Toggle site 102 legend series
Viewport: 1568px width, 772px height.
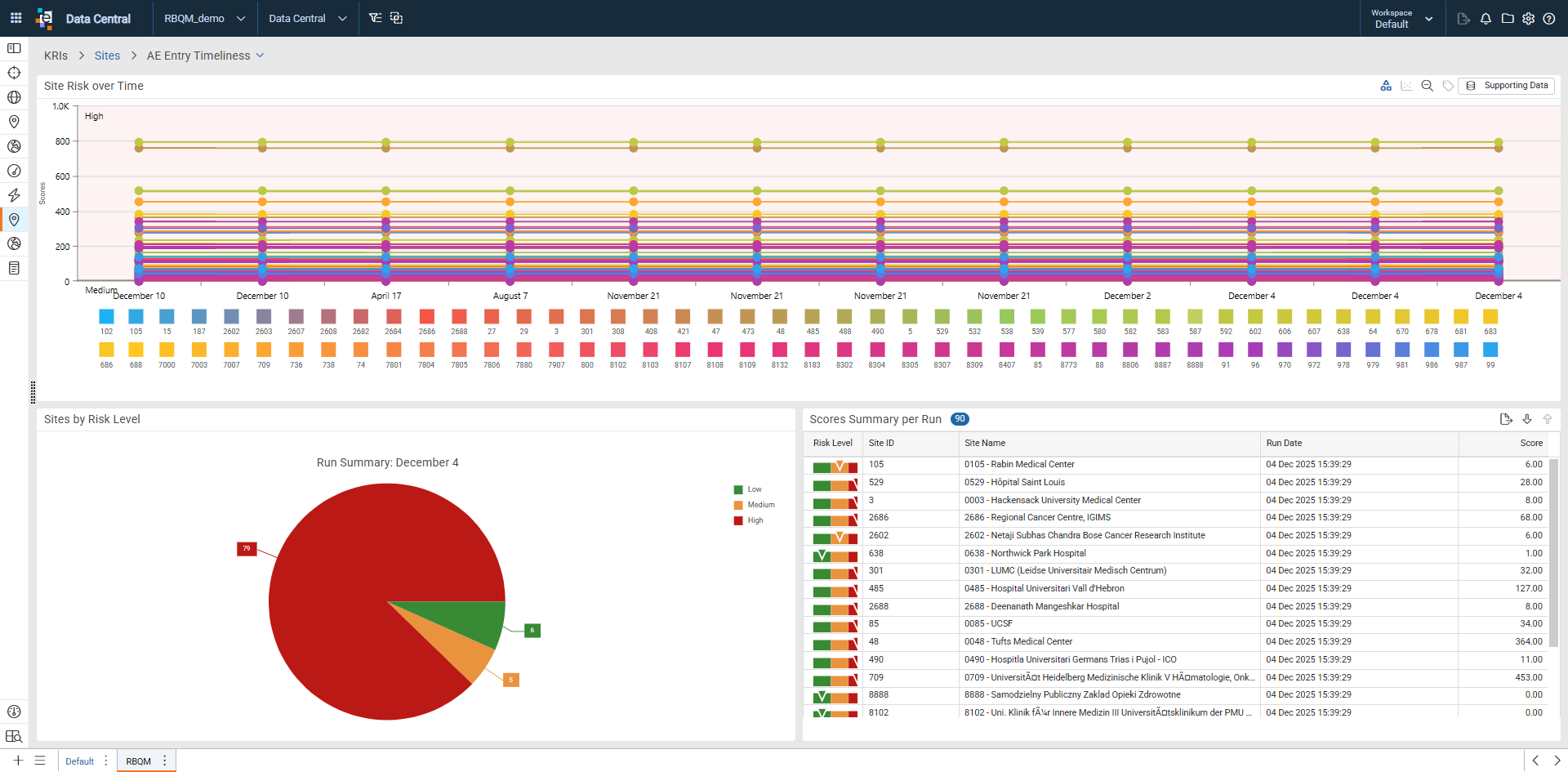(x=106, y=316)
